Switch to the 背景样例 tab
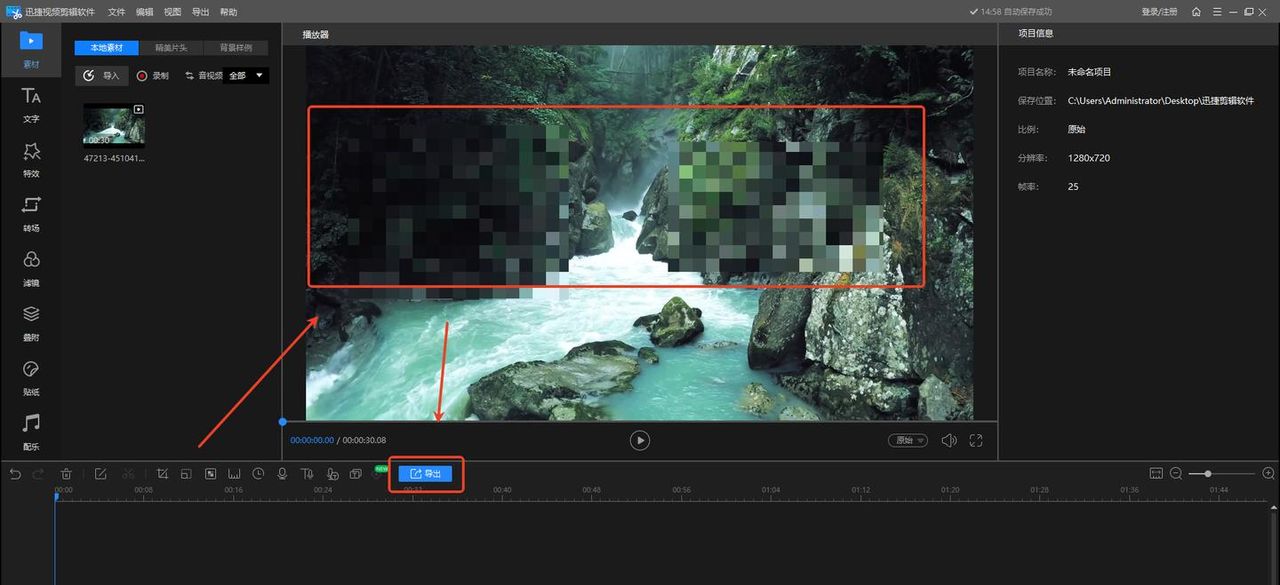The height and width of the screenshot is (585, 1280). (236, 48)
